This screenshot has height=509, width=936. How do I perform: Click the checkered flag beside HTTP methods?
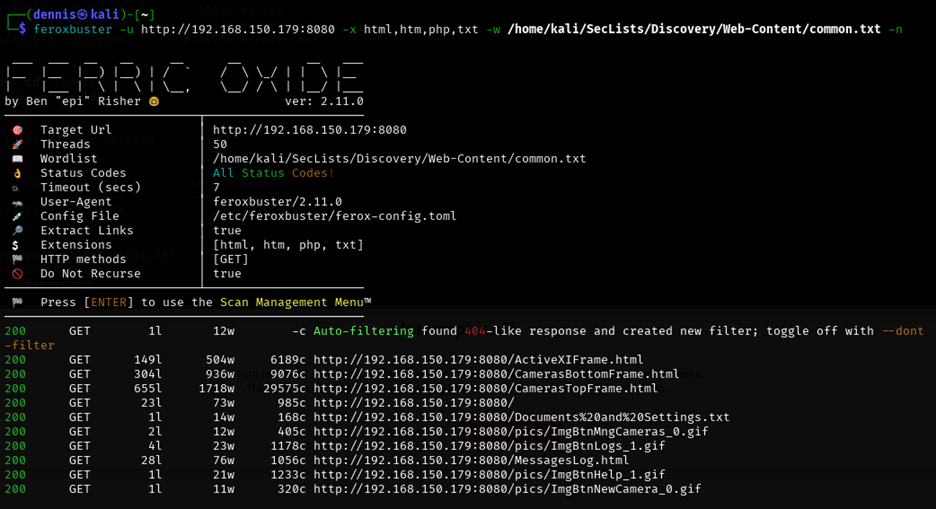17,259
